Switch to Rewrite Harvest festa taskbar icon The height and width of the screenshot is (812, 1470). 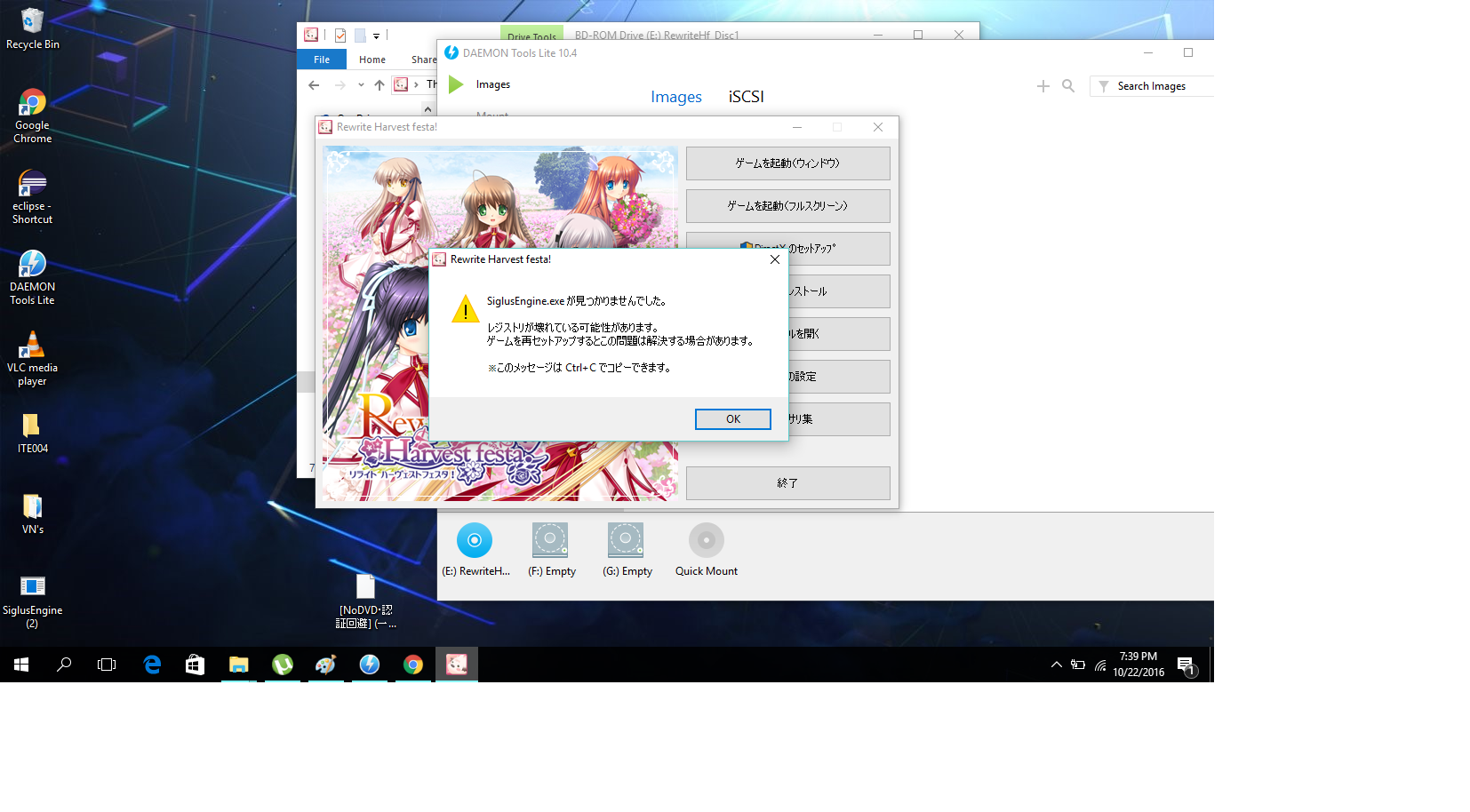pos(457,665)
